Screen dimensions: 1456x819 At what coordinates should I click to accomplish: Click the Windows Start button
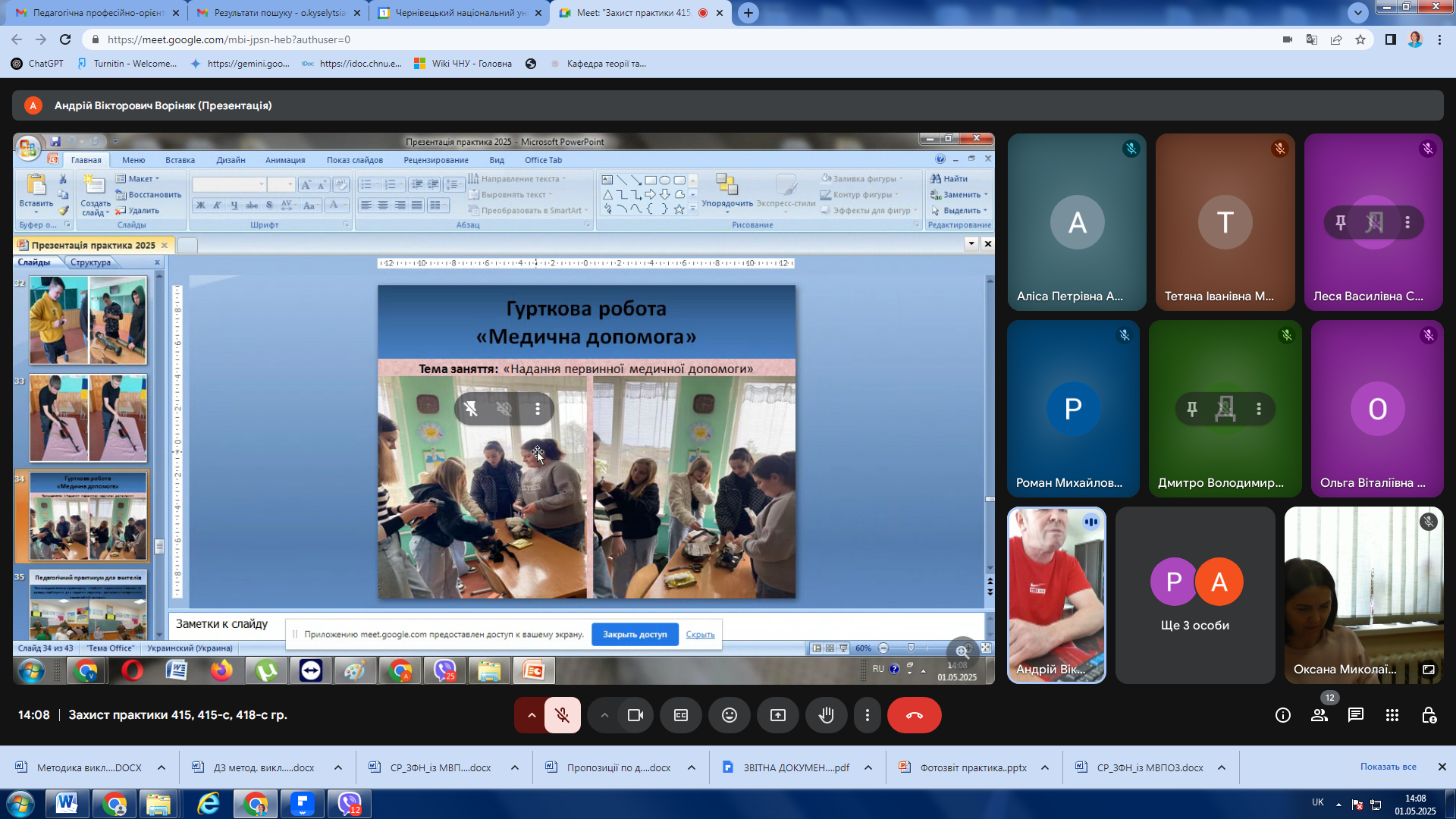point(20,804)
